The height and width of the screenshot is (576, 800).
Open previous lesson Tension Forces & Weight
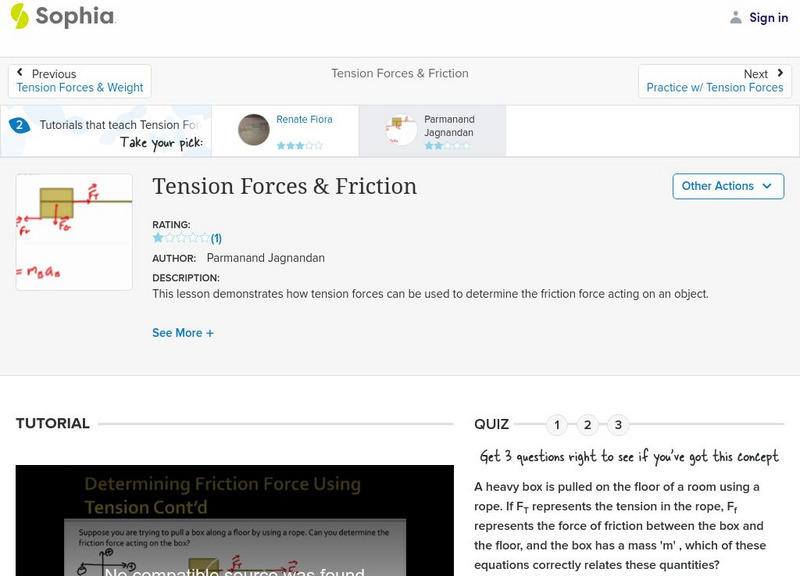80,87
